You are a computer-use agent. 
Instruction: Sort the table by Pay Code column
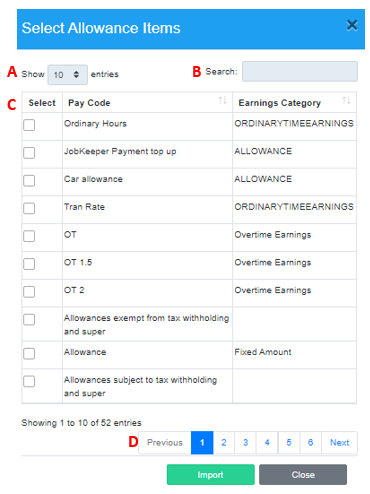point(222,100)
